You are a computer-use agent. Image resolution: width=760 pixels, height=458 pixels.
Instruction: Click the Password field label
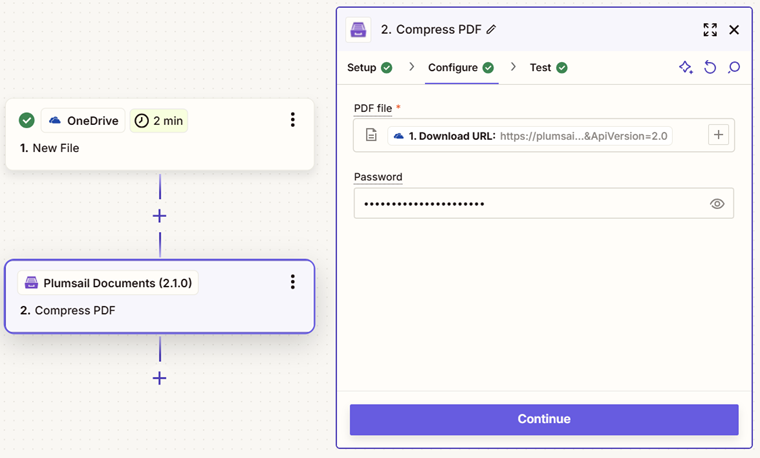coord(378,177)
